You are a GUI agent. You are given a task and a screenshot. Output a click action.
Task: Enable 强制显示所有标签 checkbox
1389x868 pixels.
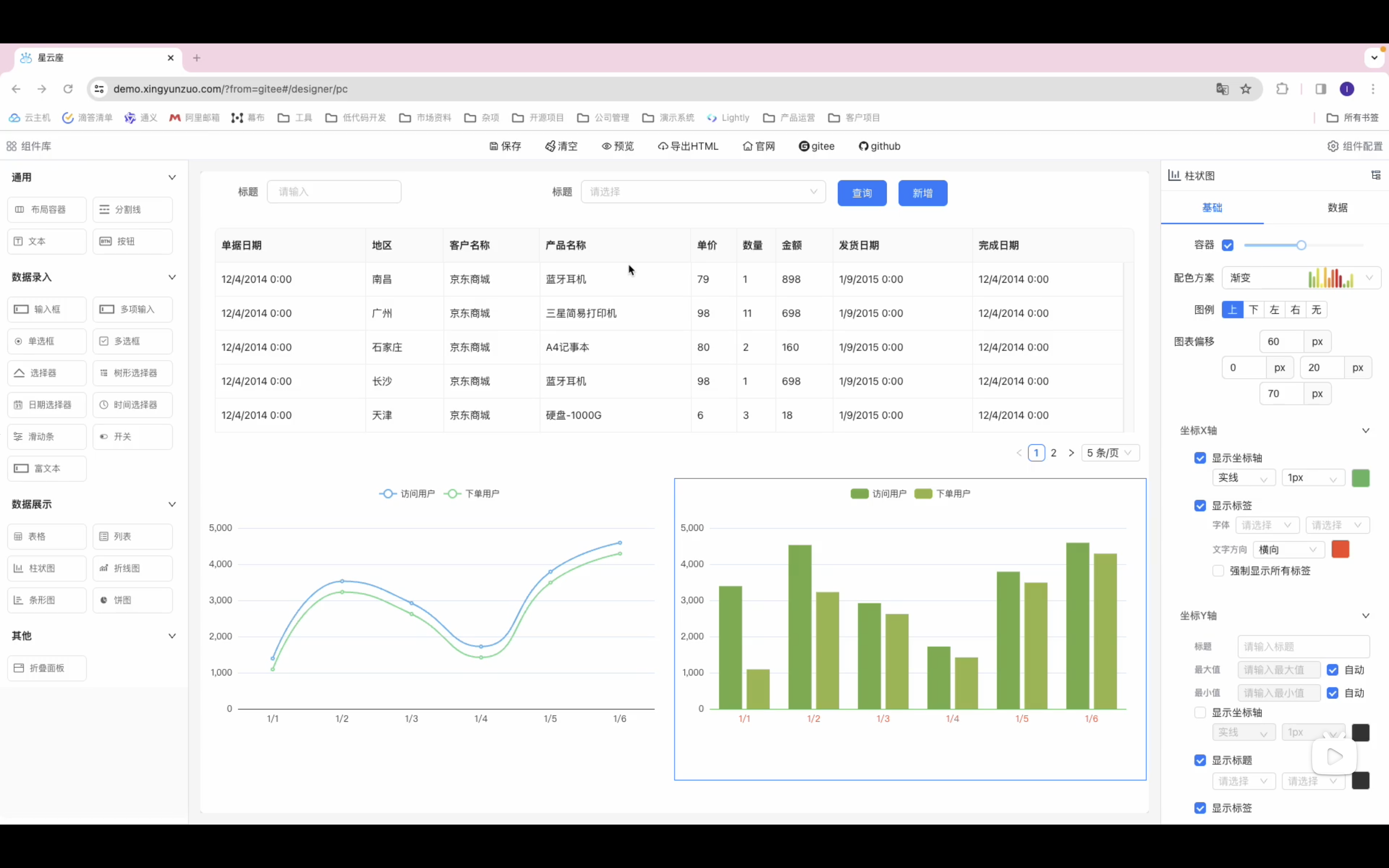point(1218,571)
